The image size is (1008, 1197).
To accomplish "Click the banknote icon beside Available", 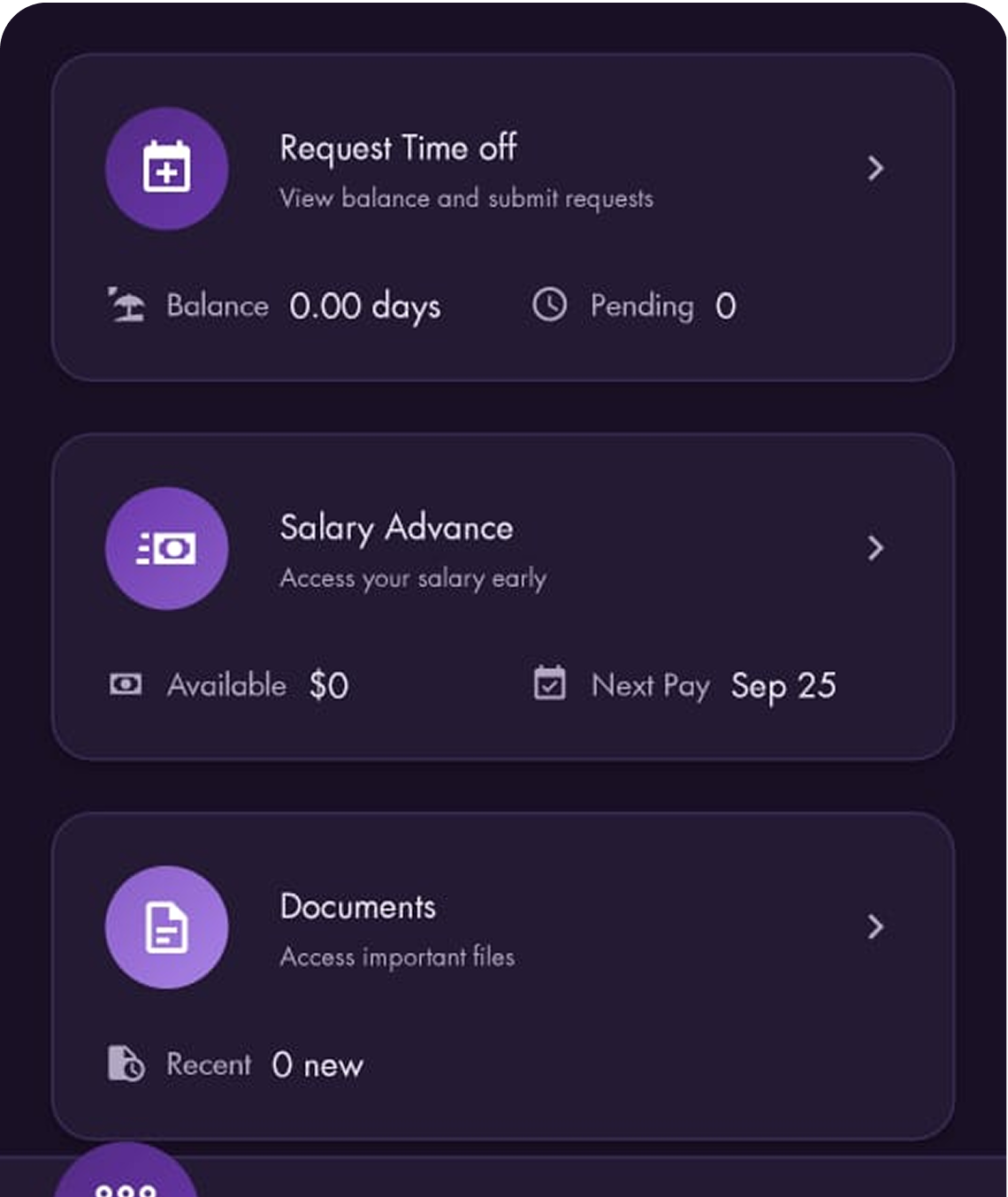I will [126, 684].
